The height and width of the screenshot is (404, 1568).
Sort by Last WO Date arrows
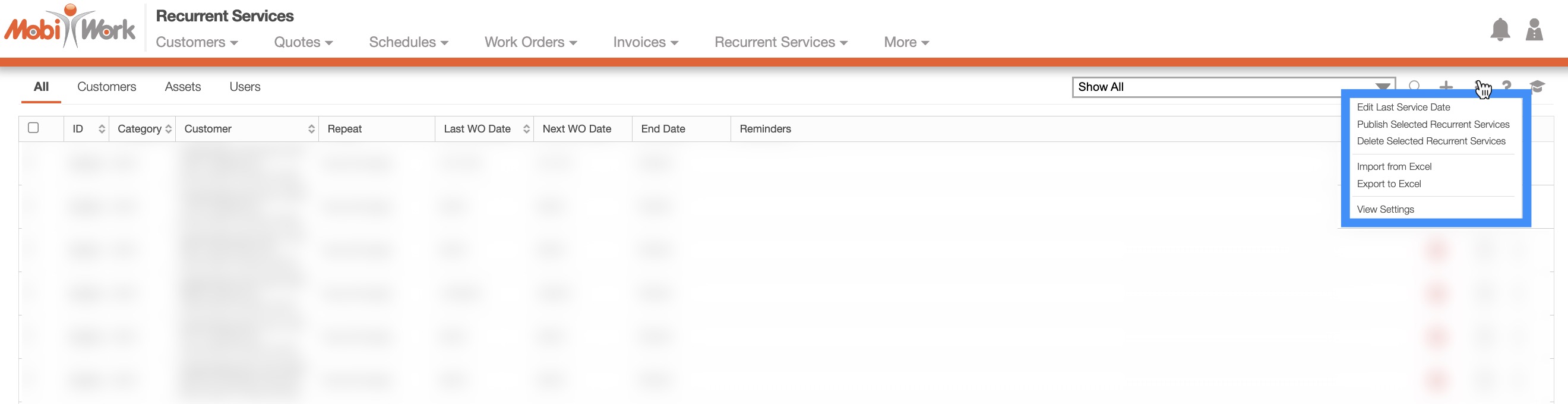pyautogui.click(x=526, y=129)
